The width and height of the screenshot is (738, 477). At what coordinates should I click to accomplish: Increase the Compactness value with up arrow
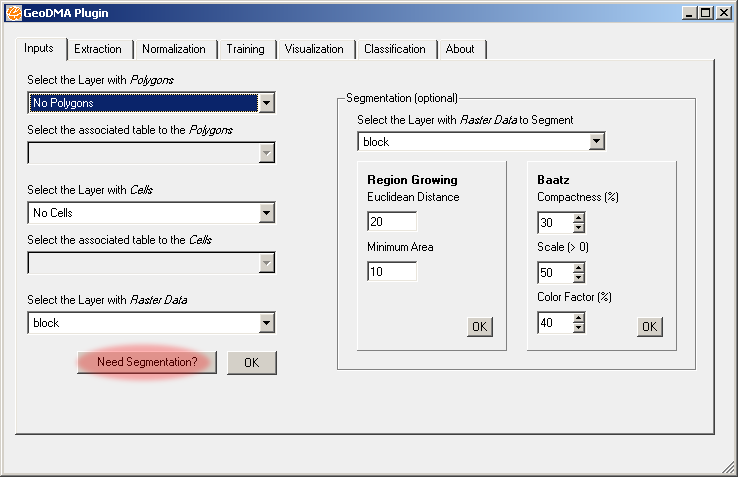(578, 217)
